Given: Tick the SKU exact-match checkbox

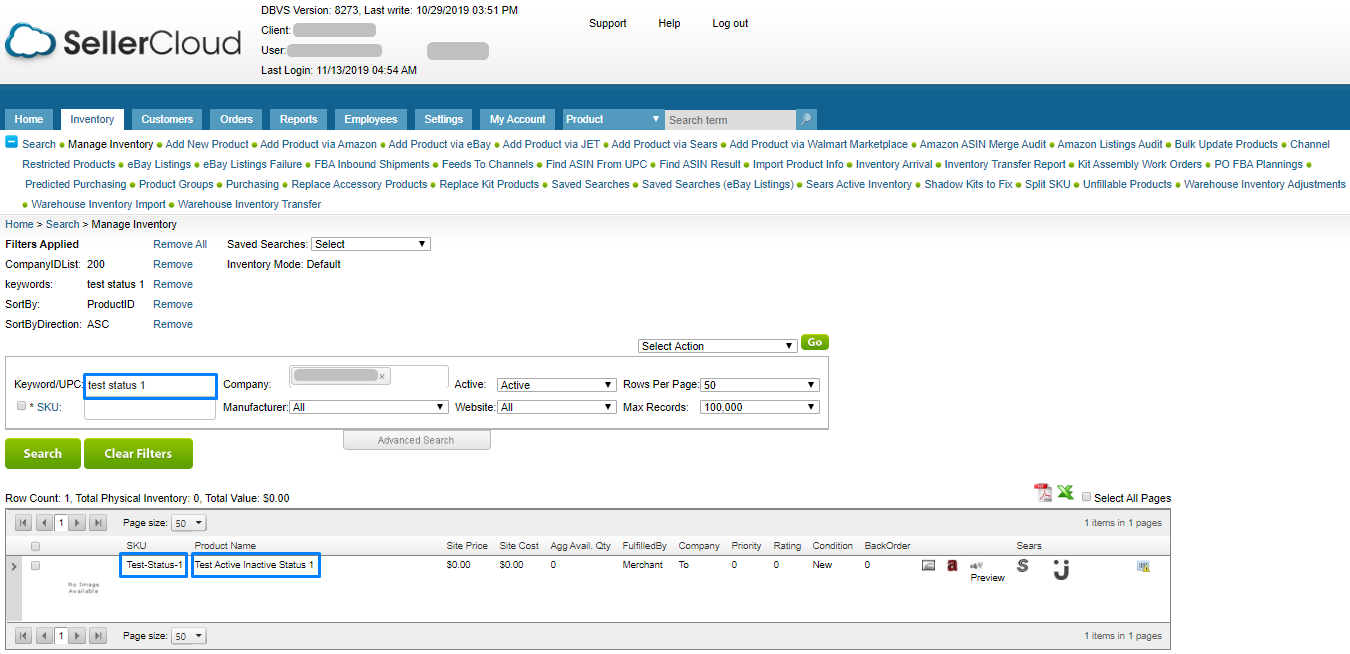Looking at the screenshot, I should coord(21,406).
